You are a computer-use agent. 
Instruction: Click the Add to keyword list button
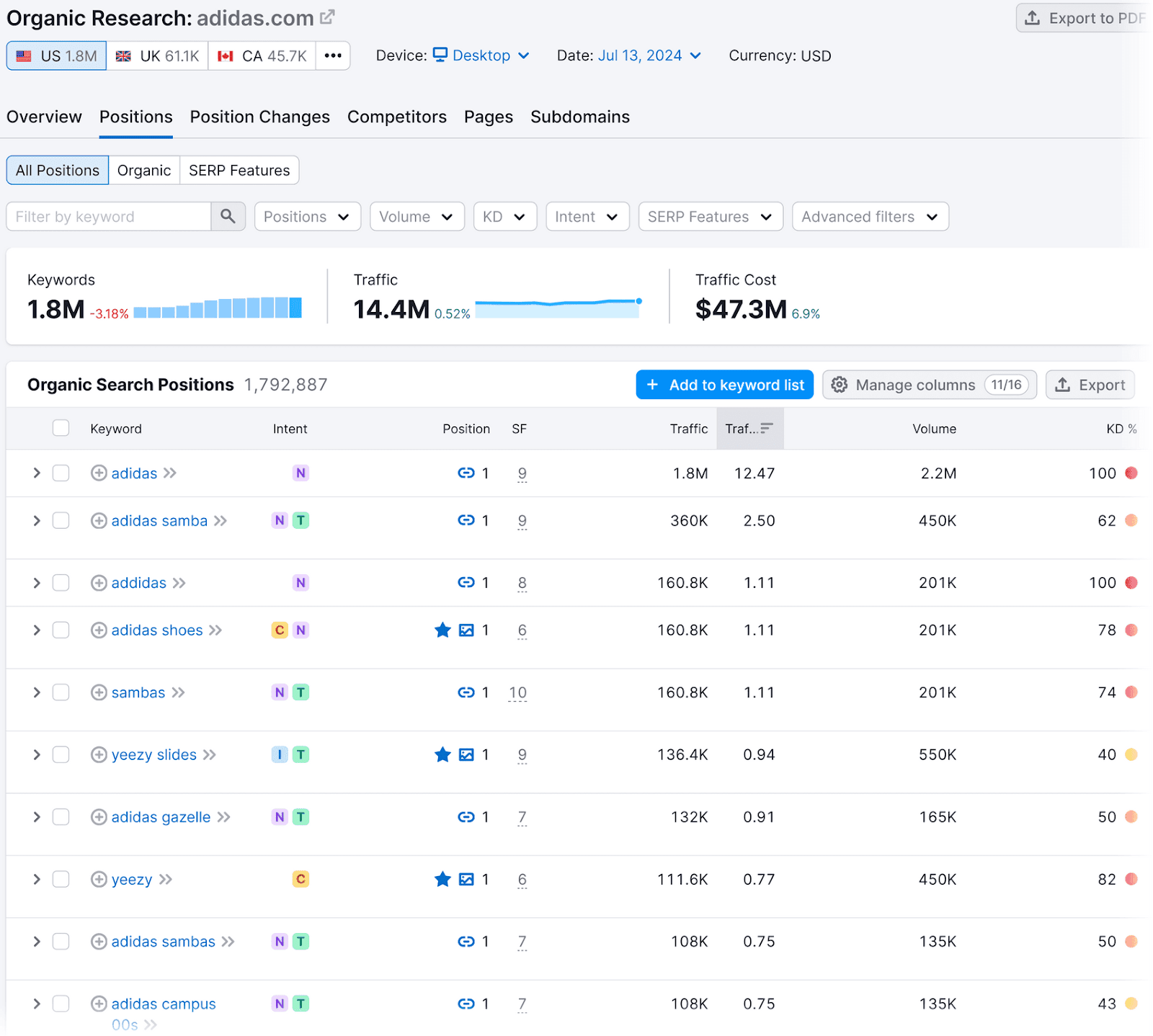click(x=724, y=384)
